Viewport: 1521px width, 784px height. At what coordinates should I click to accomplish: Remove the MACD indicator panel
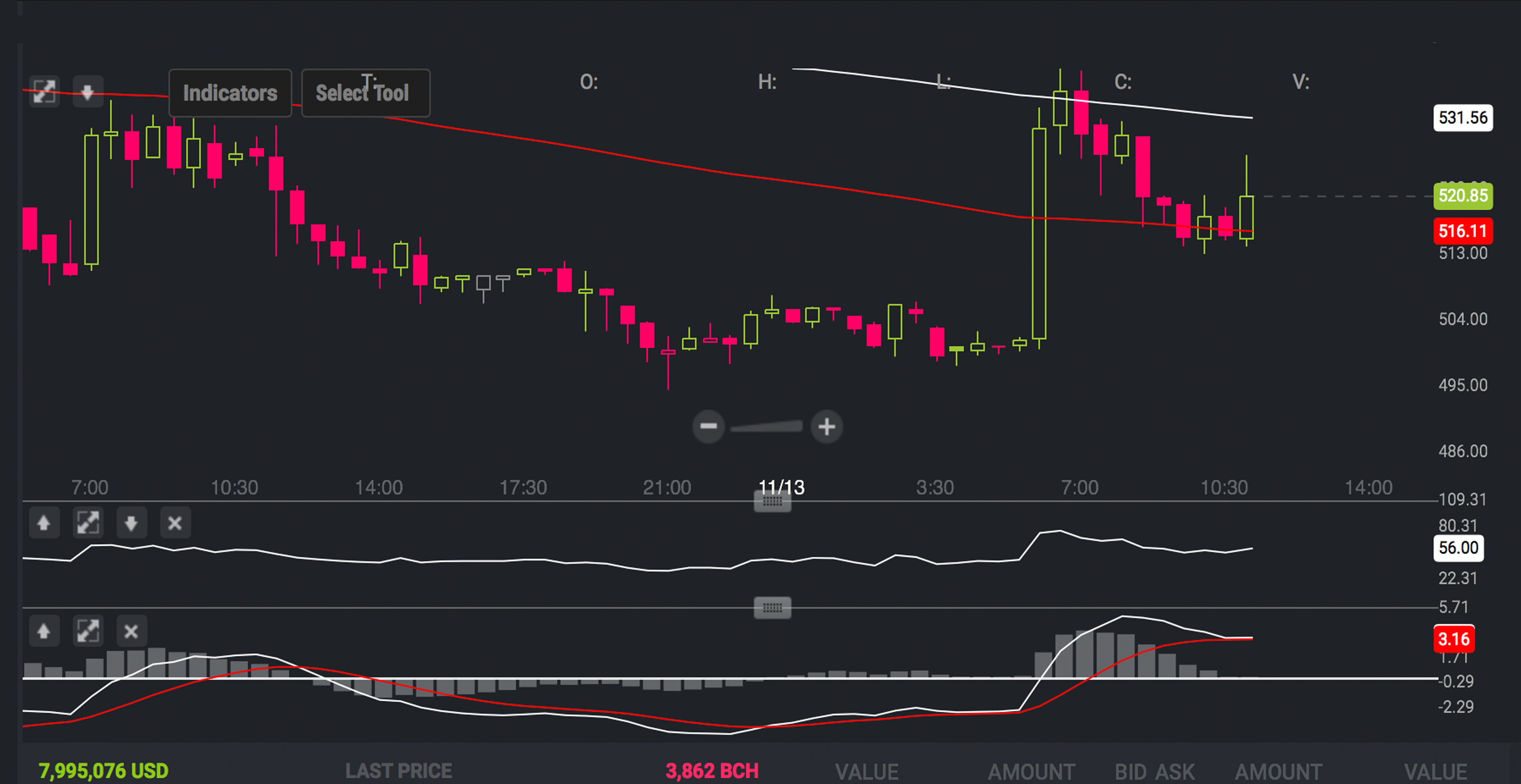[x=131, y=631]
